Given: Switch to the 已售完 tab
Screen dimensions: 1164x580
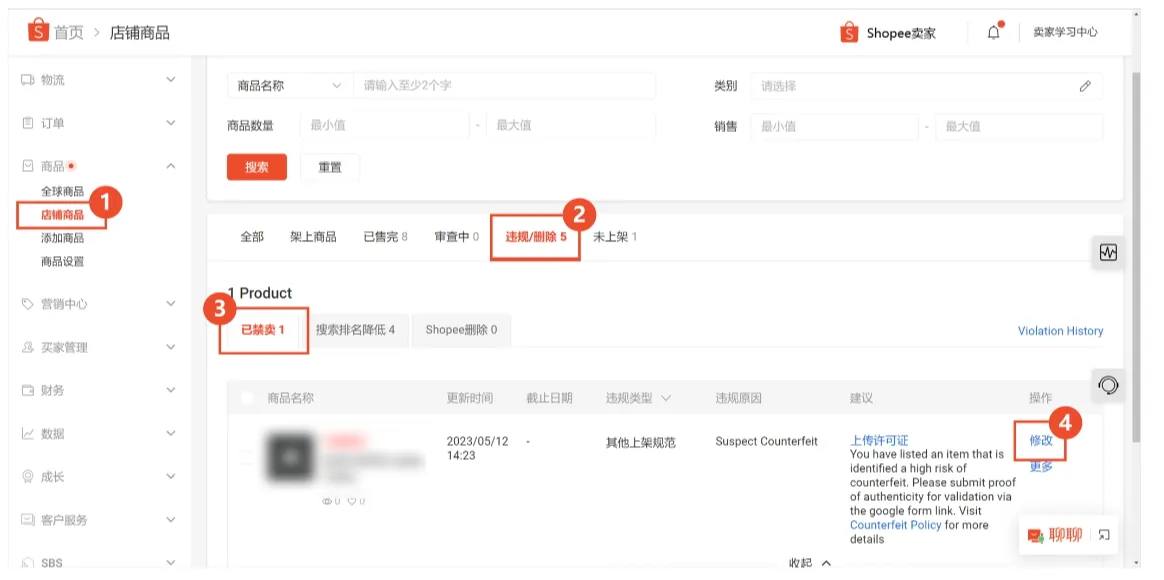Looking at the screenshot, I should pos(381,236).
